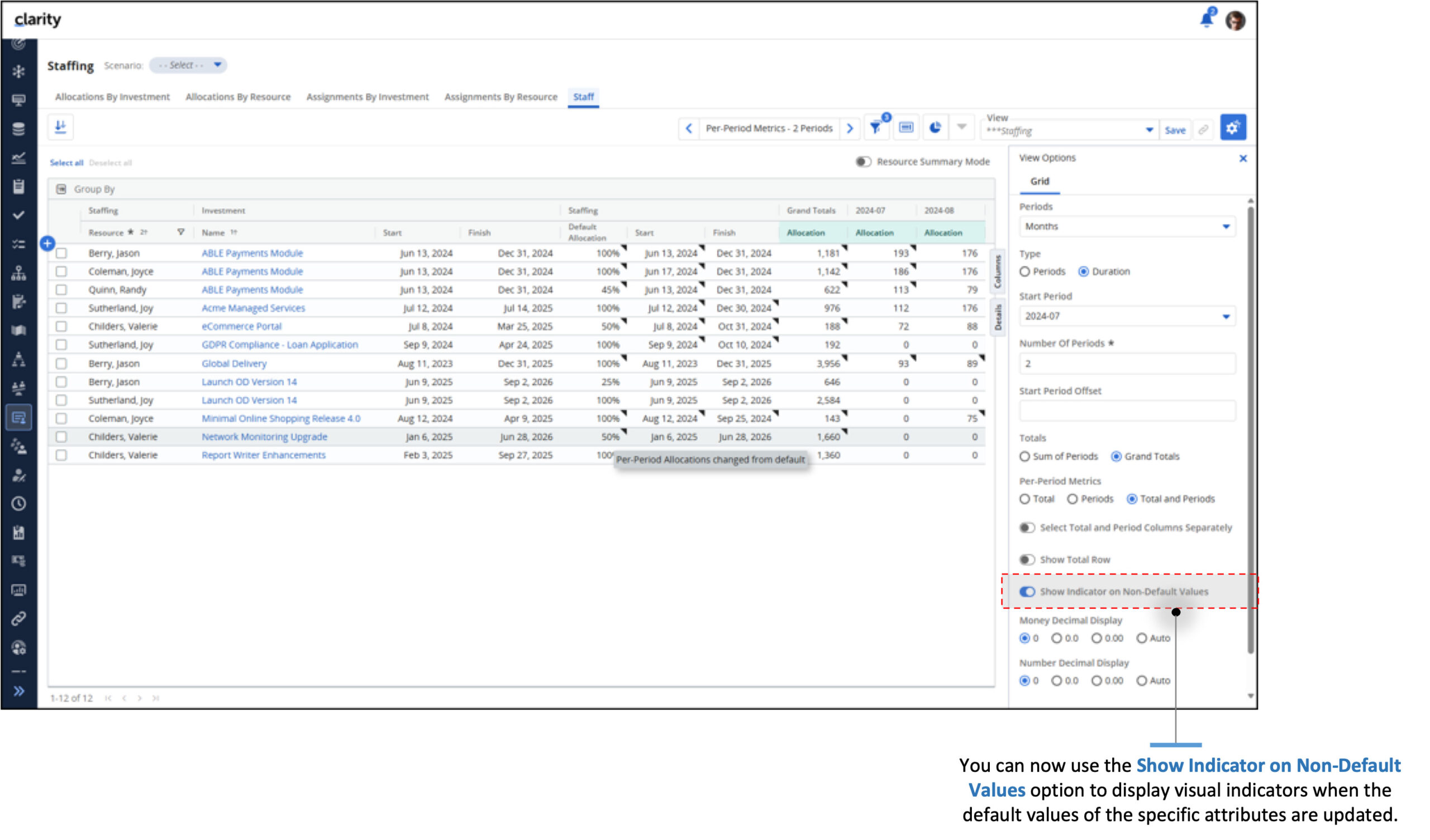The image size is (1430, 840).
Task: Open the checkmark sidebar icon
Action: pyautogui.click(x=19, y=216)
